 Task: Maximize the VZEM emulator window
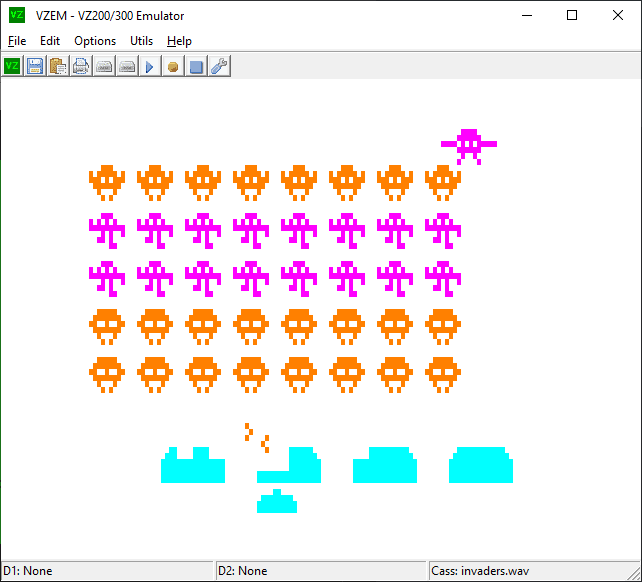click(572, 15)
